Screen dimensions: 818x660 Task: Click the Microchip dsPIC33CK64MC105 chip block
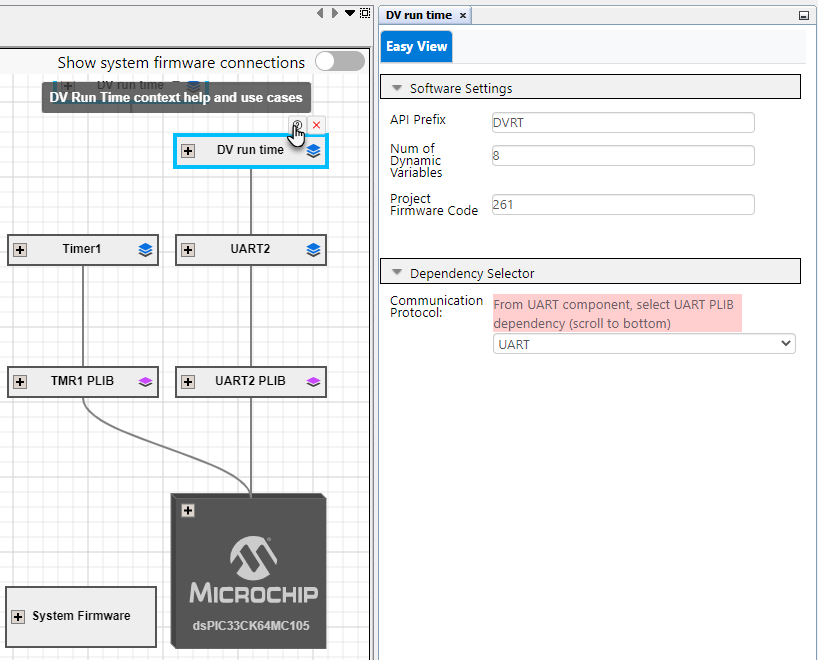[250, 570]
